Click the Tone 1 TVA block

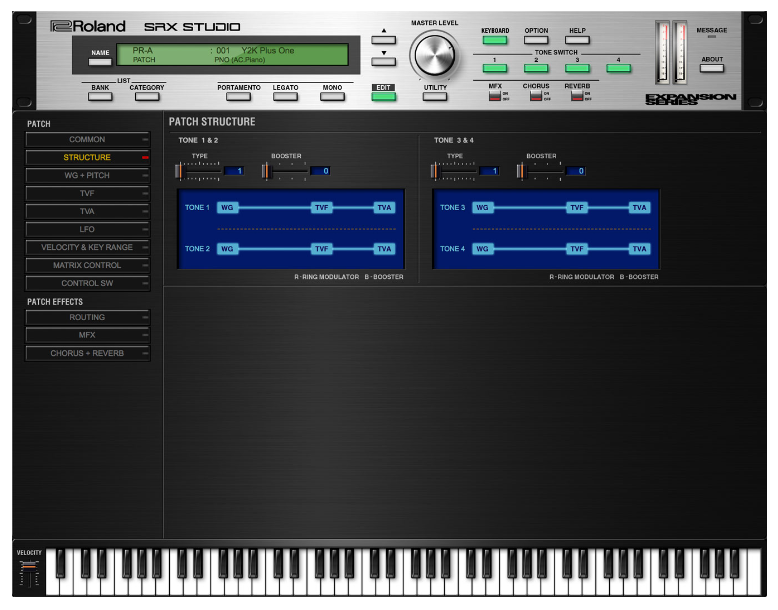tap(385, 207)
